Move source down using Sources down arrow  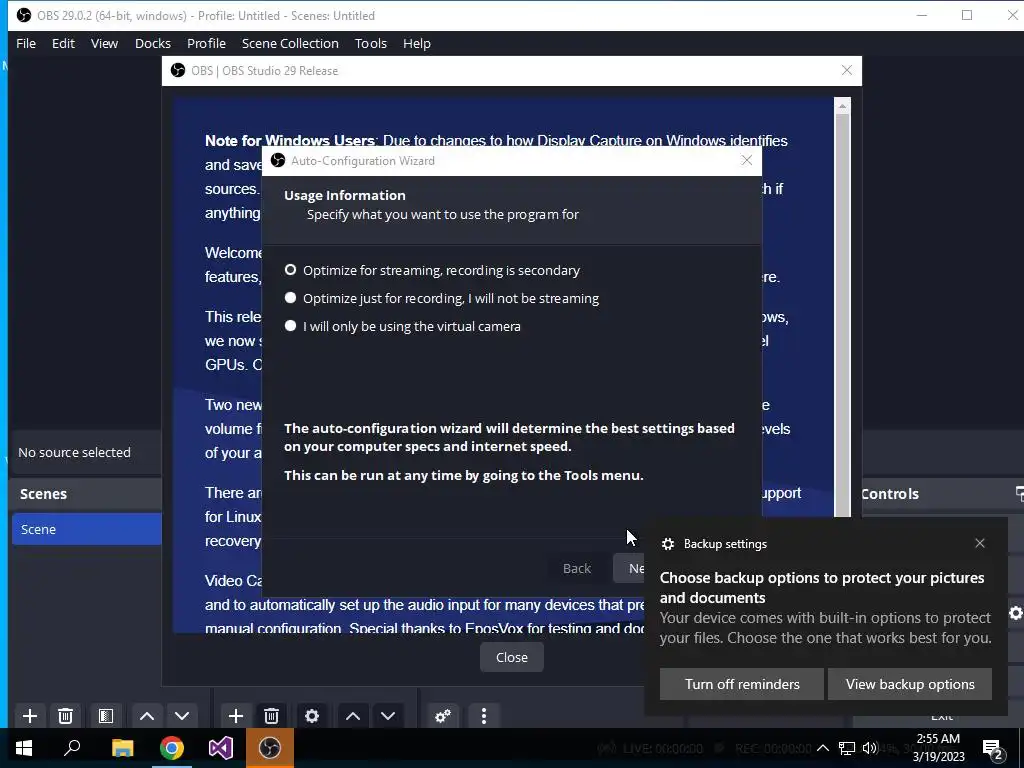coord(388,716)
